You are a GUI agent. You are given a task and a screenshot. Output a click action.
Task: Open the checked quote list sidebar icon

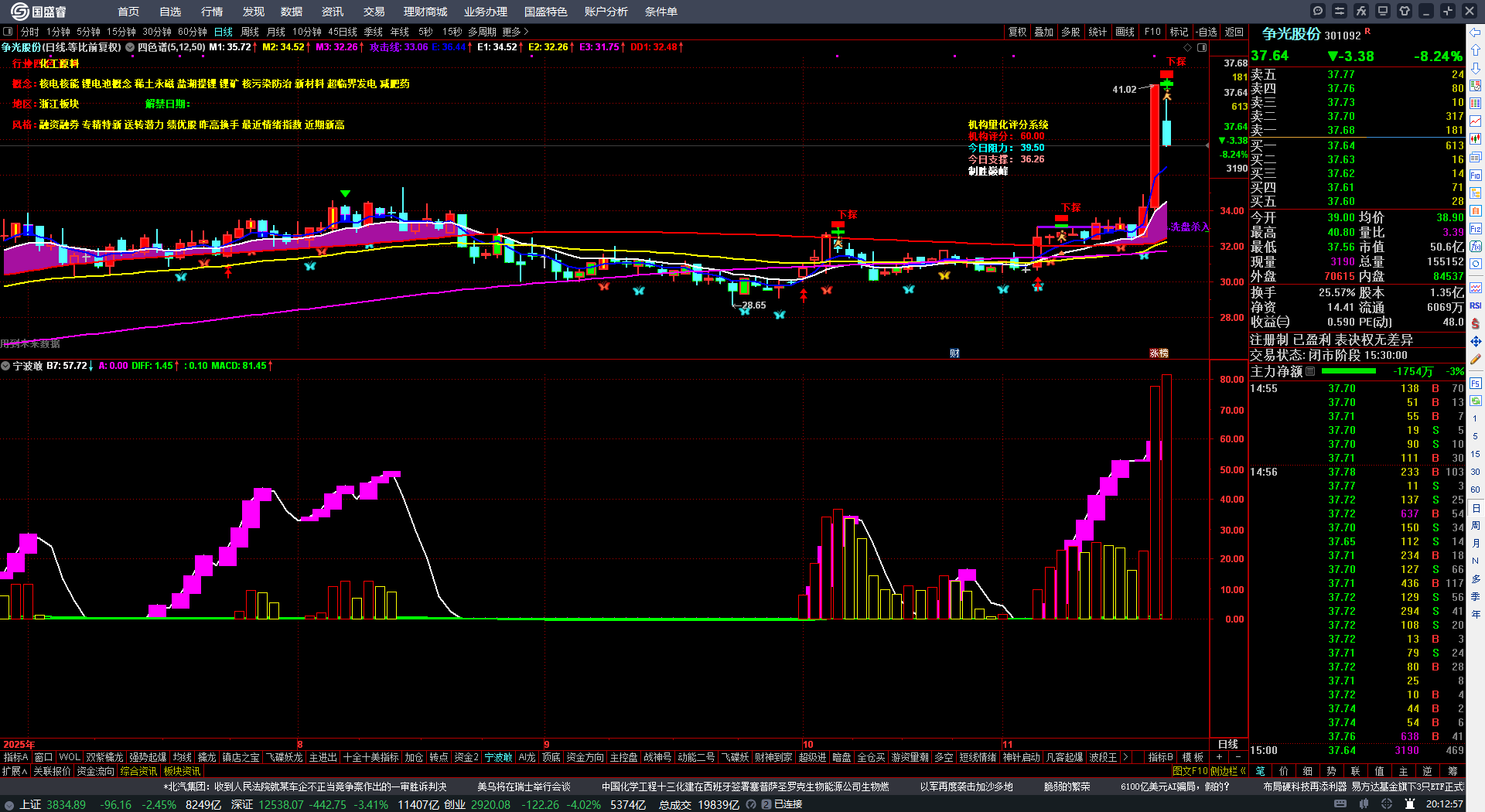pyautogui.click(x=1476, y=86)
